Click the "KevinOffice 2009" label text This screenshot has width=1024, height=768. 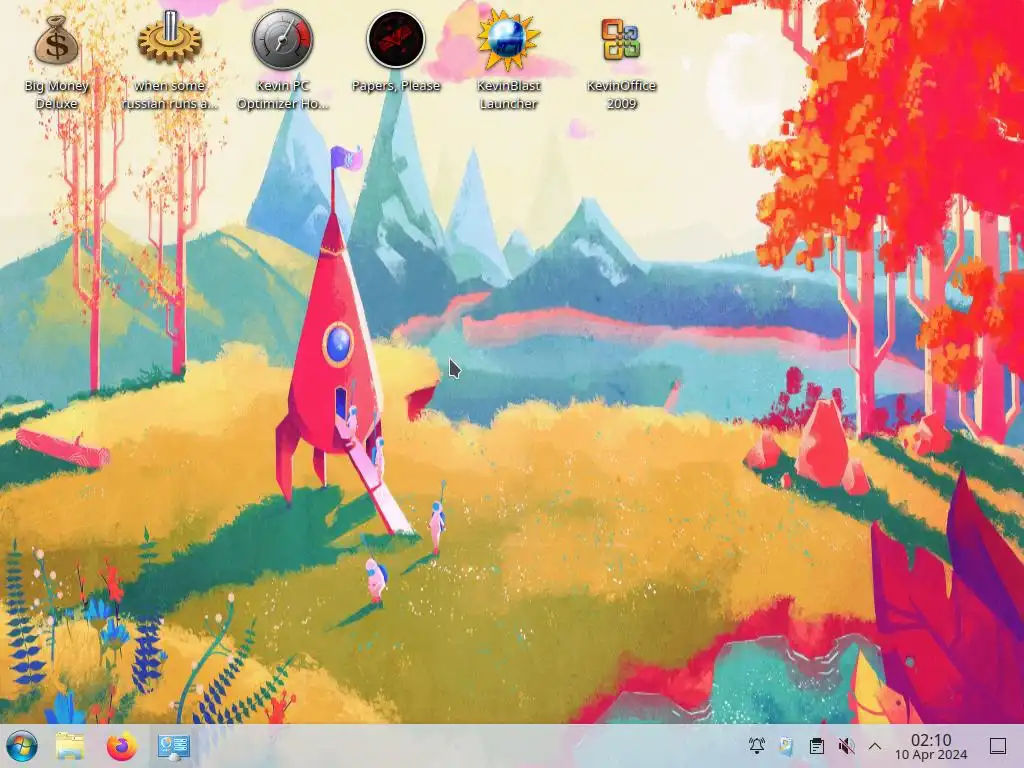[x=621, y=95]
